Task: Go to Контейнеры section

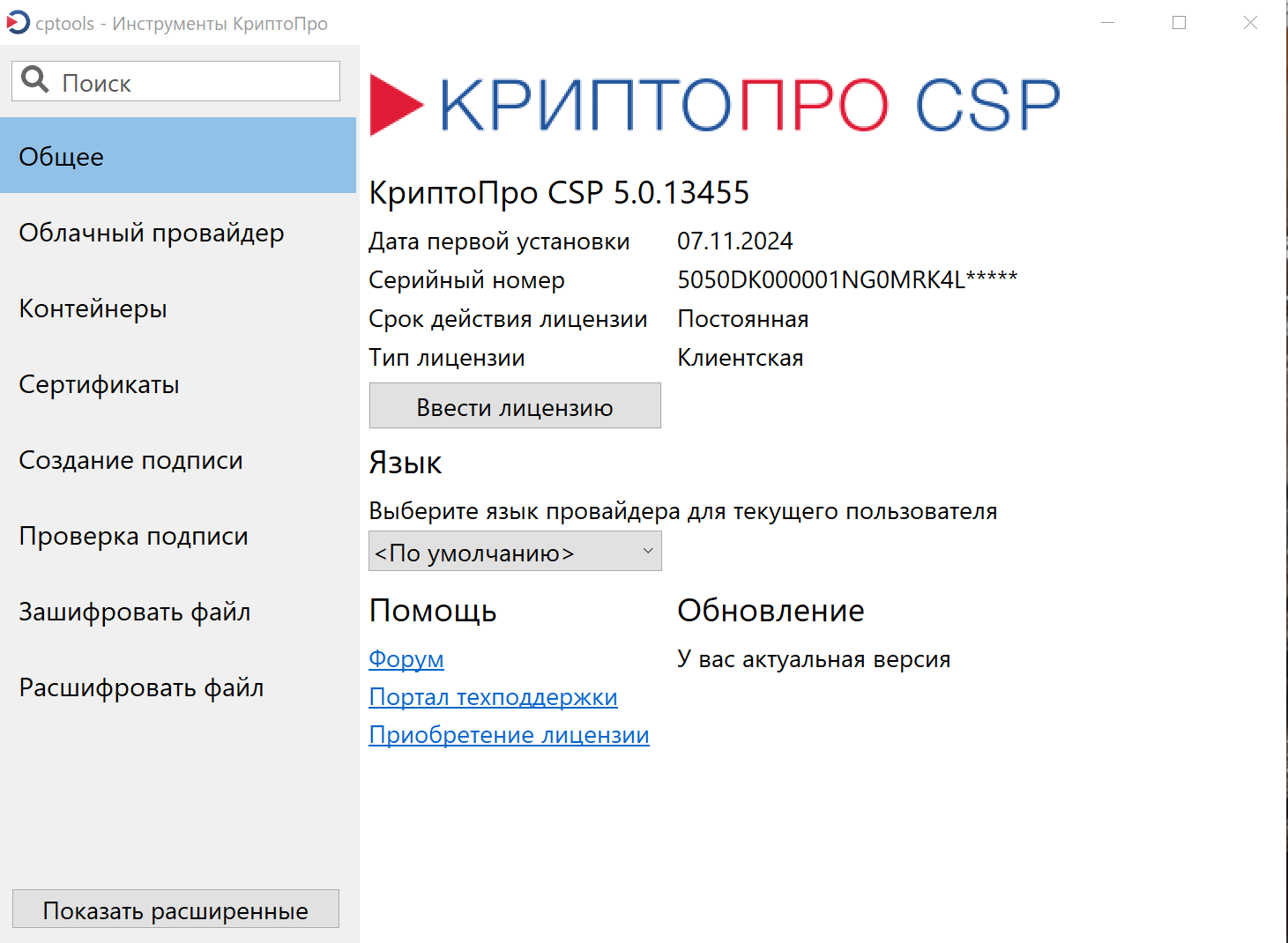Action: tap(178, 308)
